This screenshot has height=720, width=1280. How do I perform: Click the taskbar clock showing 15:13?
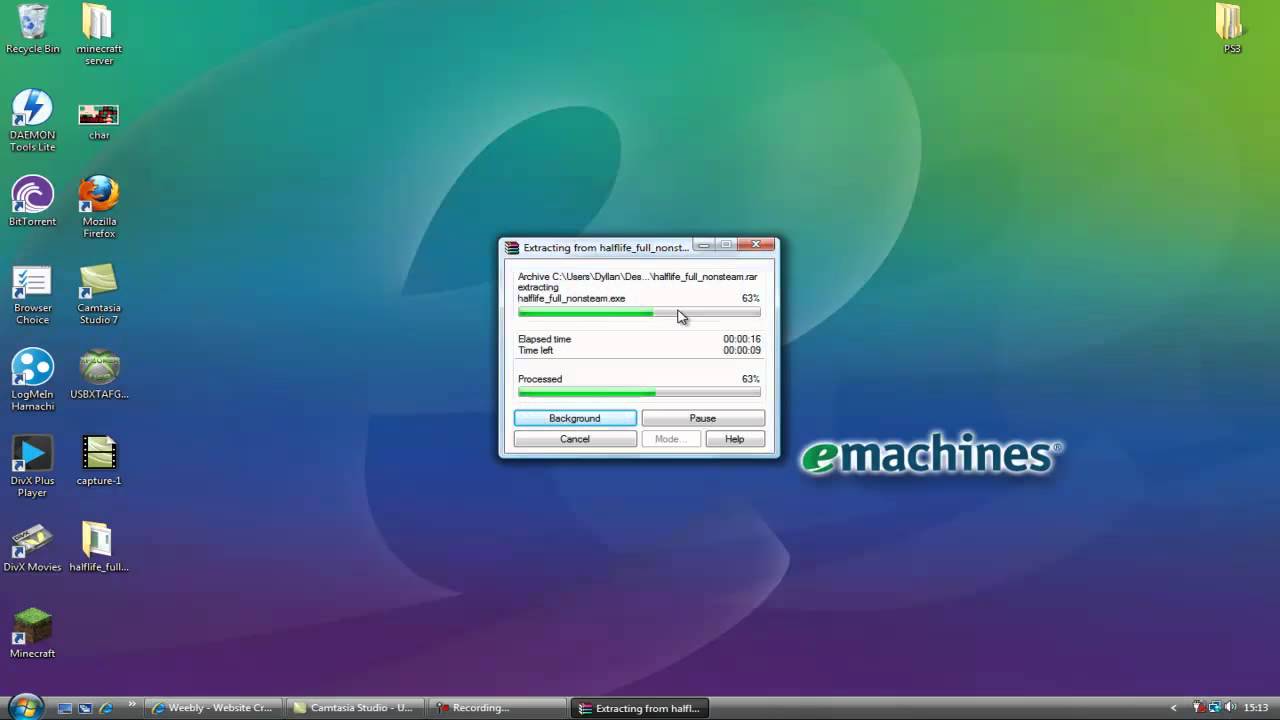pos(1256,708)
